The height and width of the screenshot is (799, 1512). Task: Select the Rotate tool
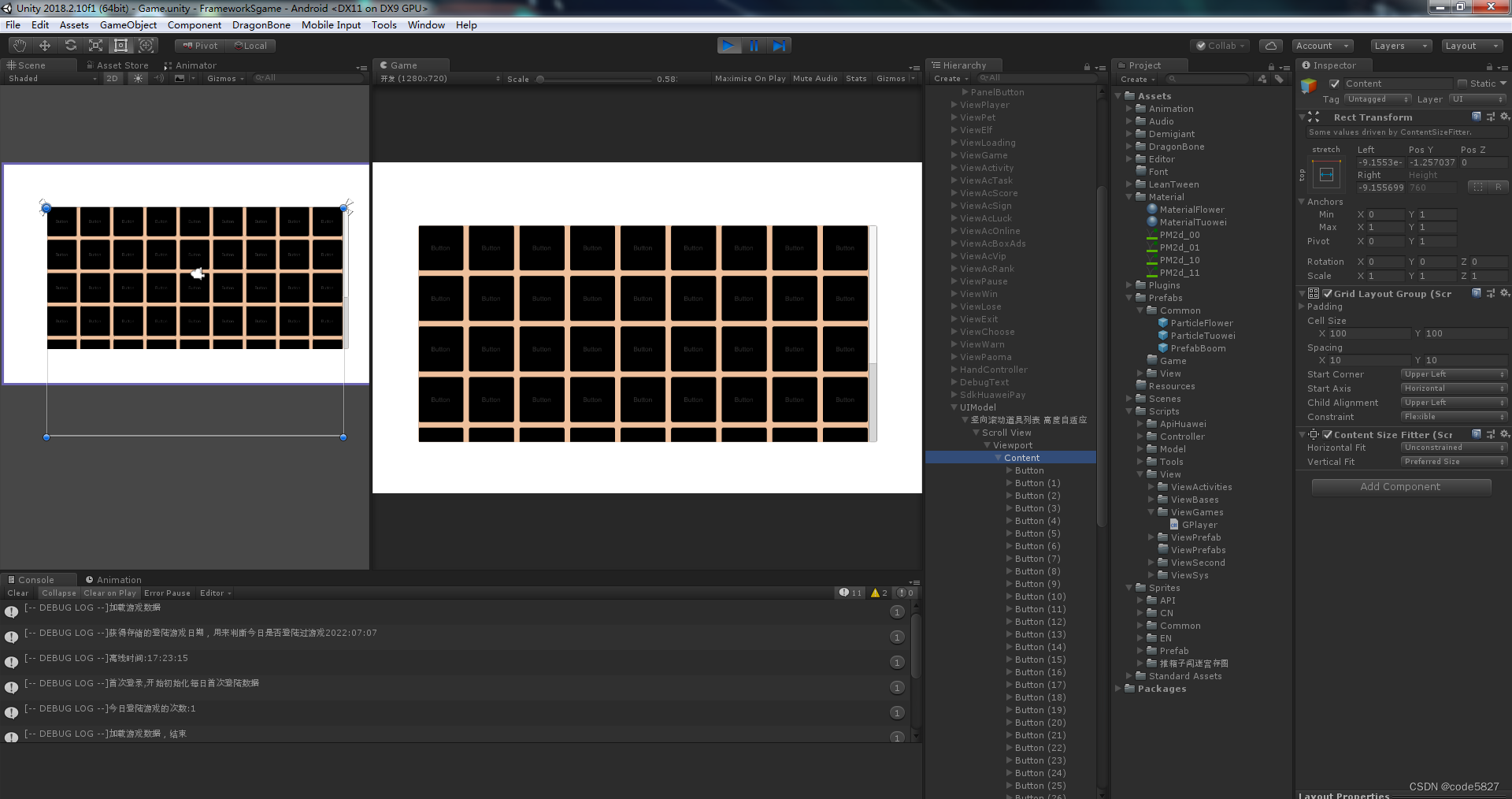[71, 45]
